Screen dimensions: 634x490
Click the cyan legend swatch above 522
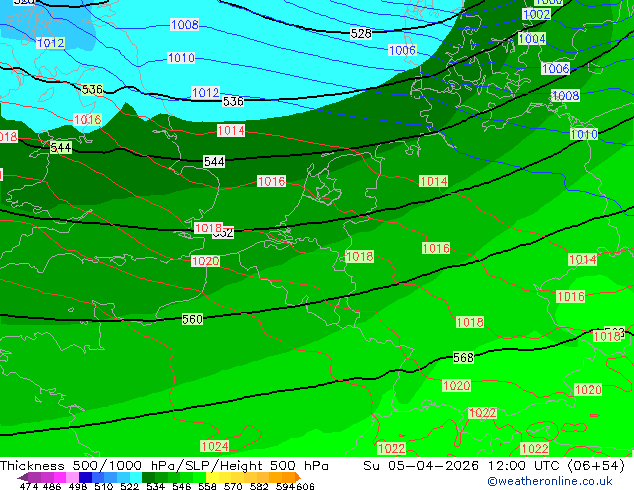136,477
